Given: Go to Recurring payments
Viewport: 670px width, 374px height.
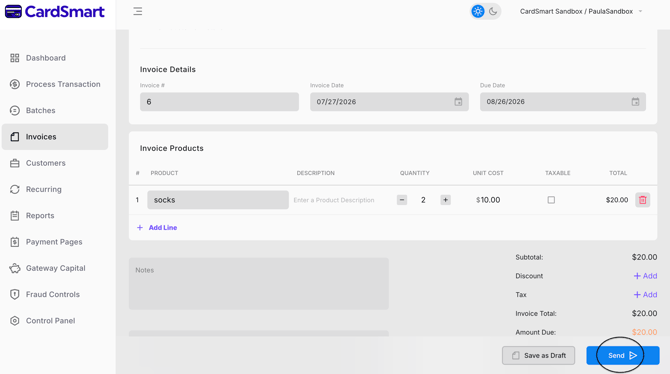Looking at the screenshot, I should [x=44, y=189].
